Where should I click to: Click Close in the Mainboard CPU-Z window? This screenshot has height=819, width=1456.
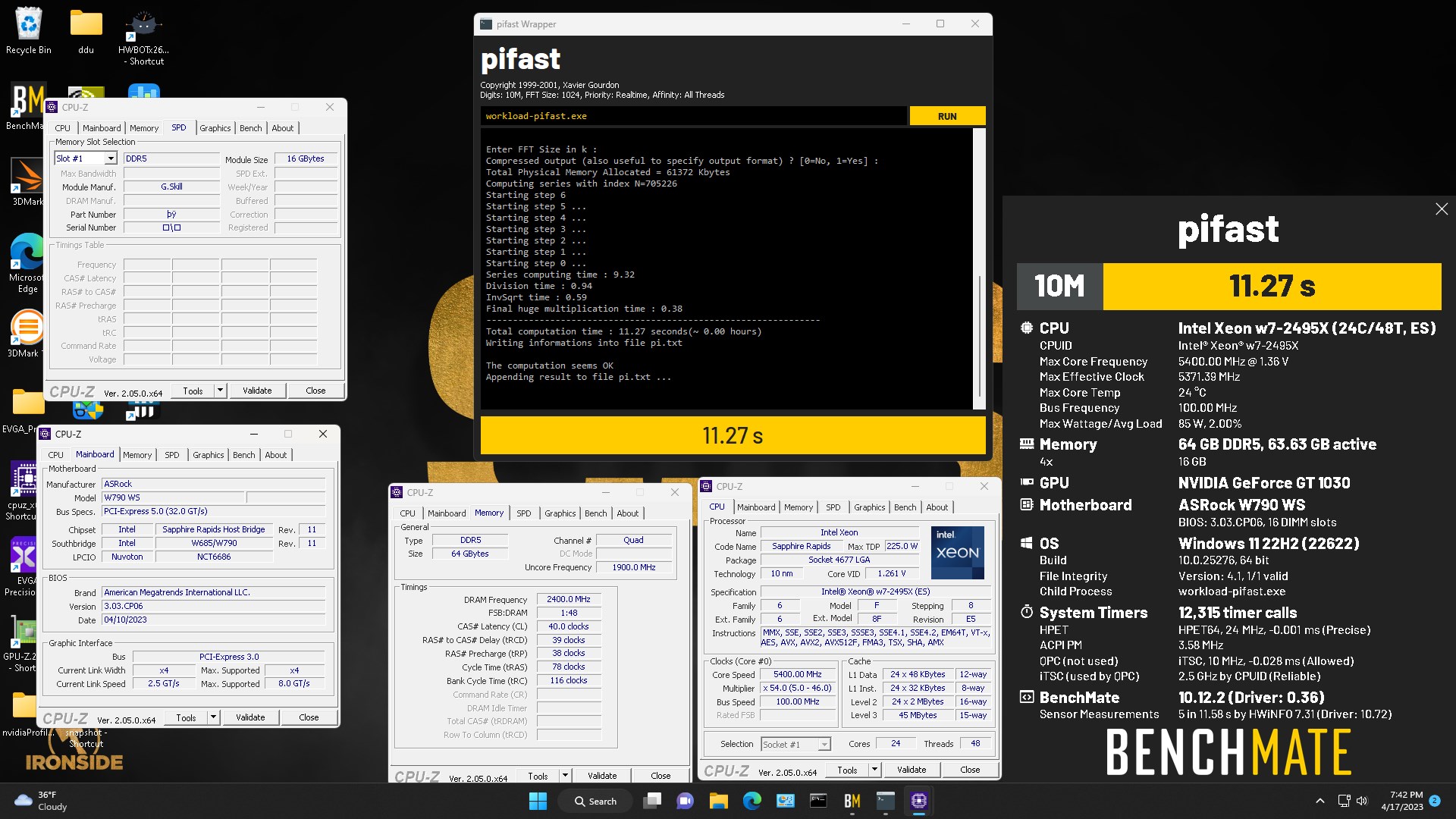click(309, 717)
